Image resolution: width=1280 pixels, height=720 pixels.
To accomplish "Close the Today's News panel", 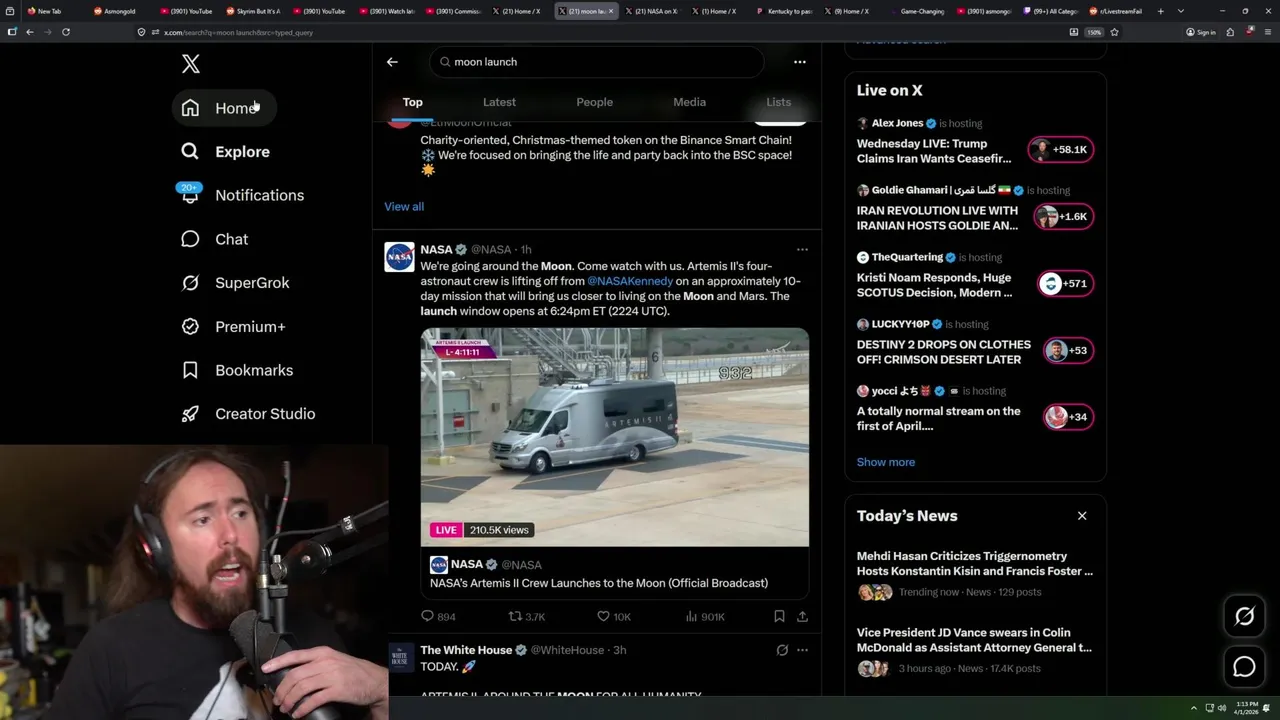I will [1082, 516].
